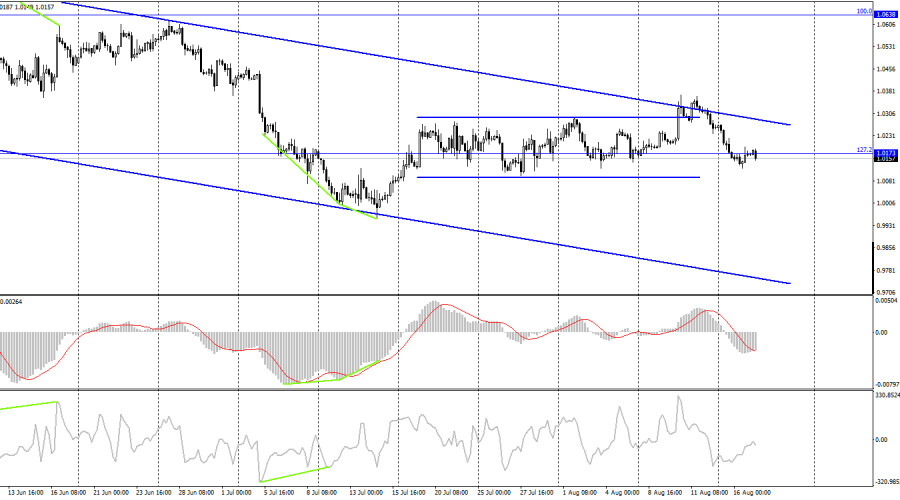
Task: Click the 0.00264 MACD indicator value label
Action: pyautogui.click(x=11, y=301)
